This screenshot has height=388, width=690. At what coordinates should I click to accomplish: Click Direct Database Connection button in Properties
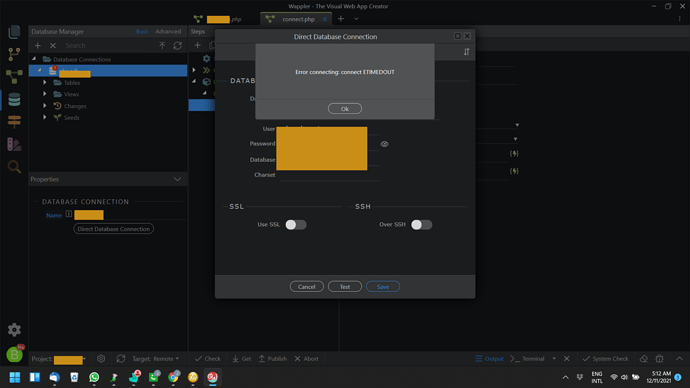[114, 229]
